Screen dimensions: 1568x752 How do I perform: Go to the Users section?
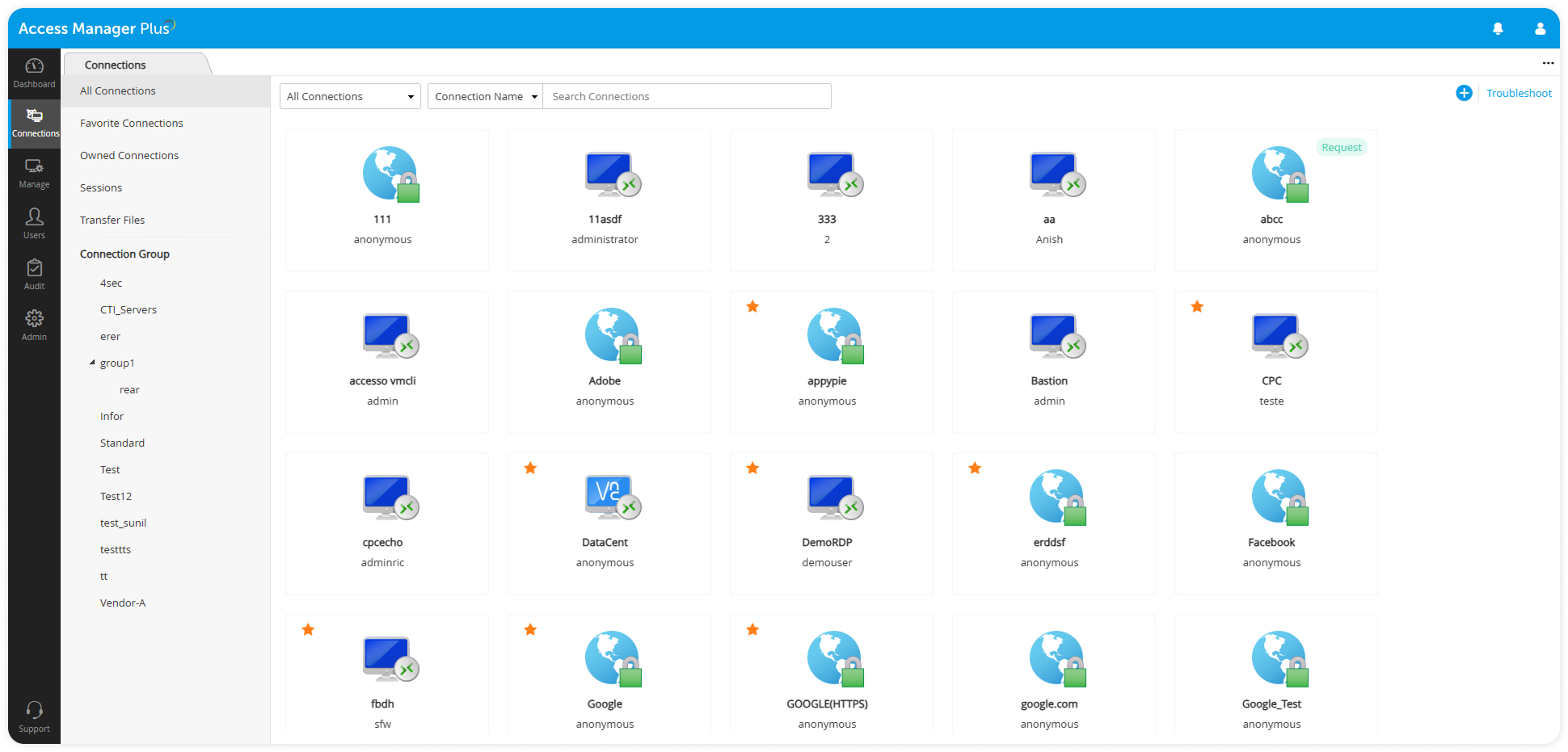(34, 223)
